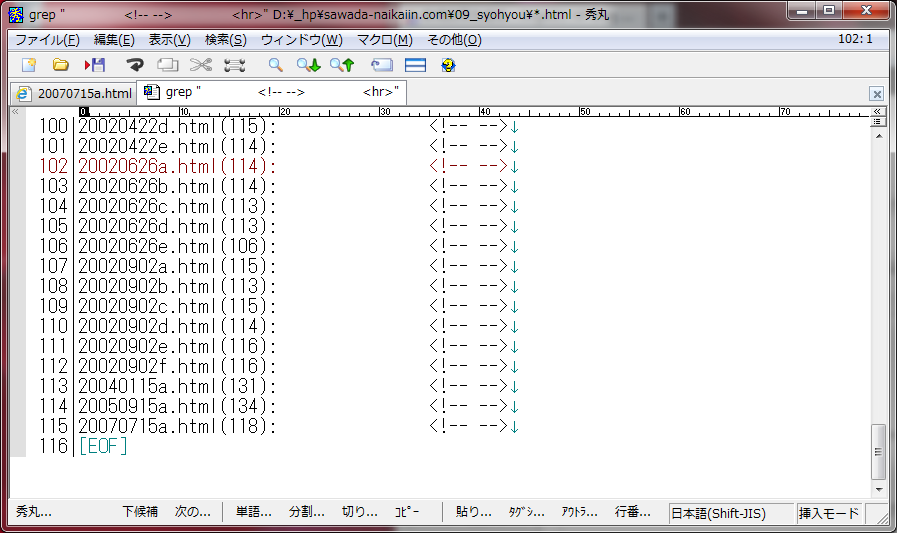Viewport: 897px width, 533px height.
Task: Click the Hidemaru app icon in the title bar
Action: tap(16, 14)
